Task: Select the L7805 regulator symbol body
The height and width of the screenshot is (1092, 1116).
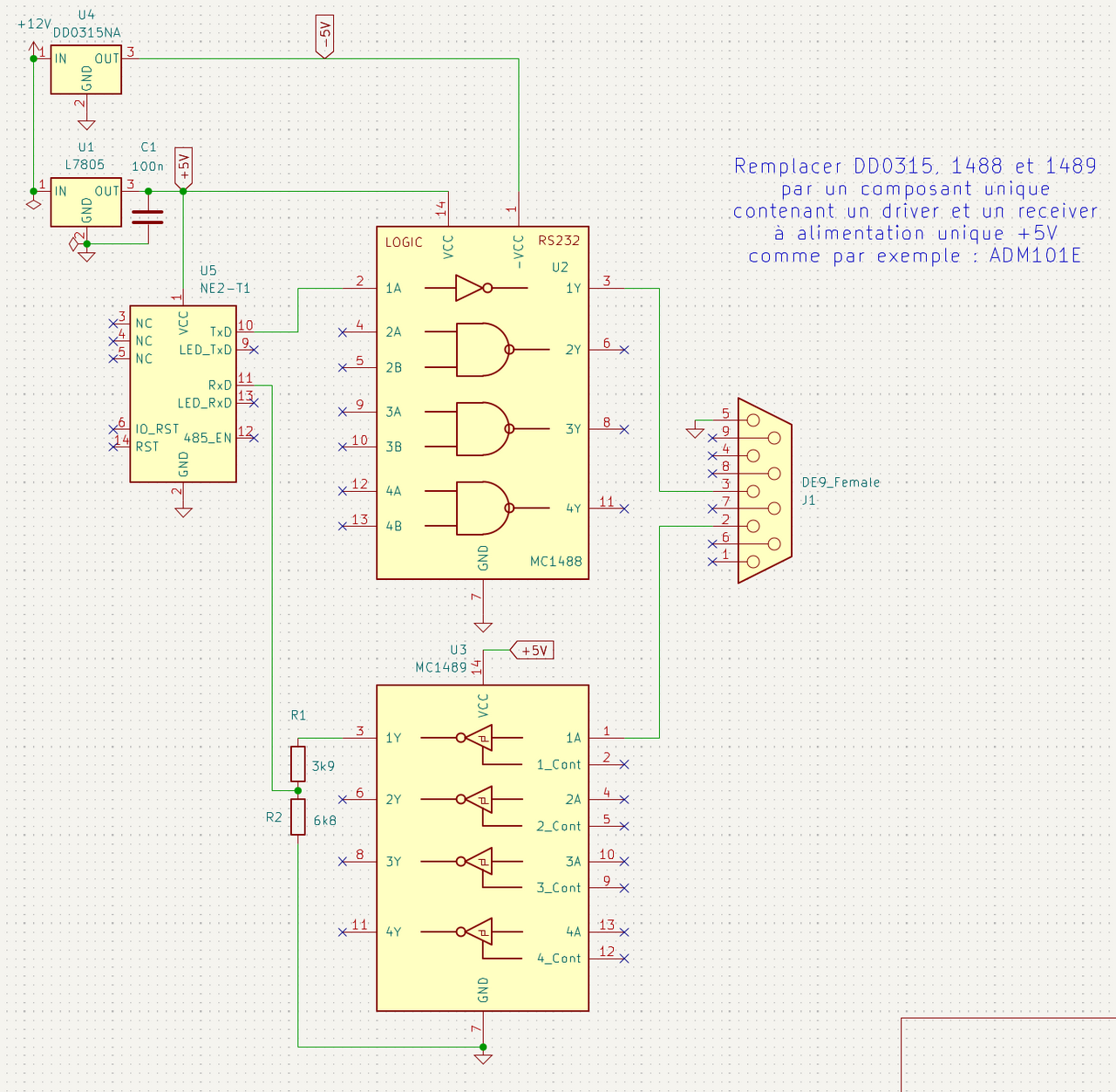Action: tap(85, 204)
